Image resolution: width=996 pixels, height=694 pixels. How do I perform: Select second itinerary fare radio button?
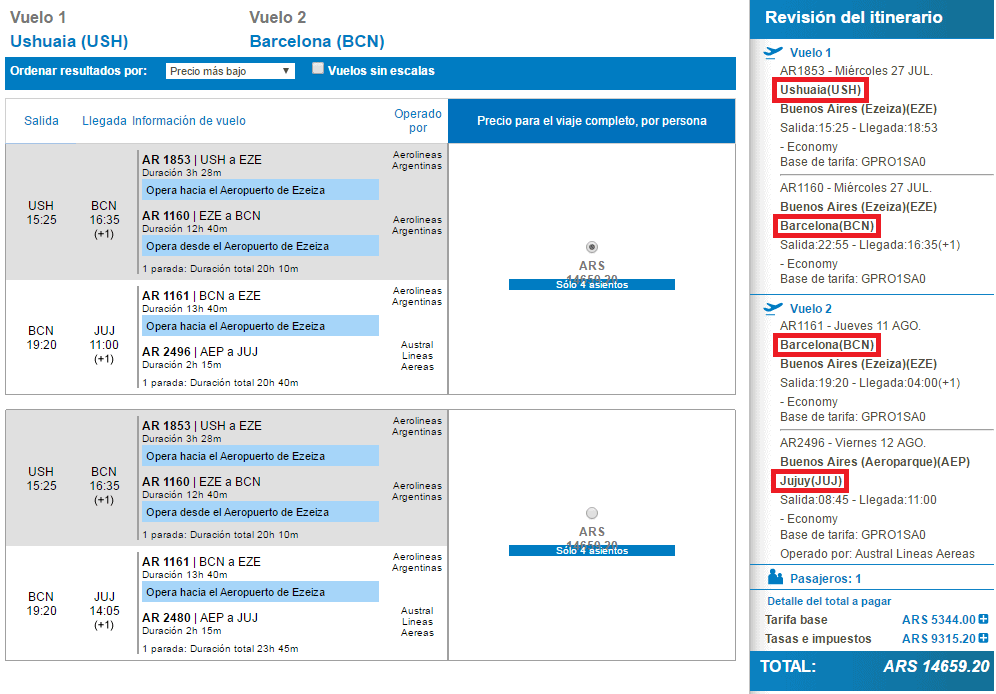(591, 512)
